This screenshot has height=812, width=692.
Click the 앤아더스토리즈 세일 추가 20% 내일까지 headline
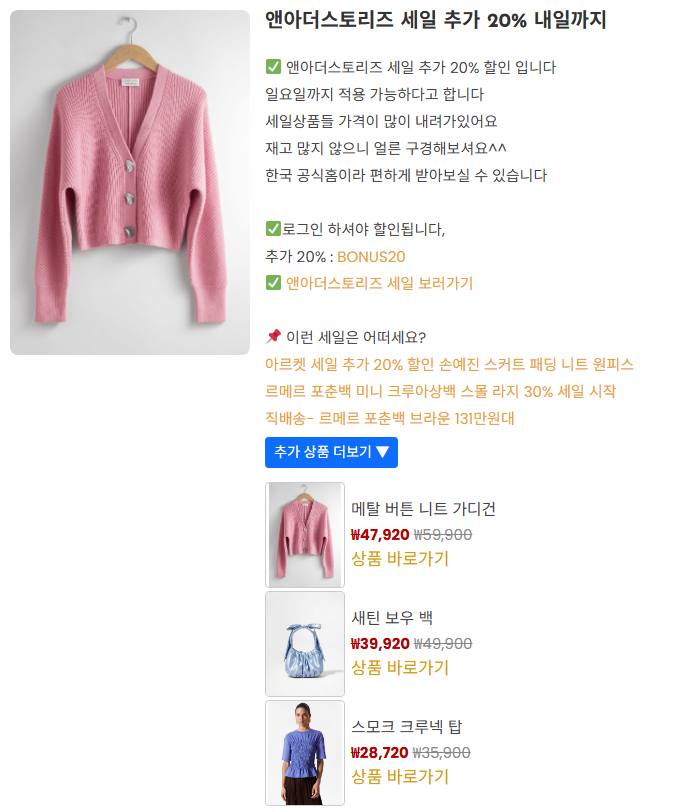click(x=436, y=20)
